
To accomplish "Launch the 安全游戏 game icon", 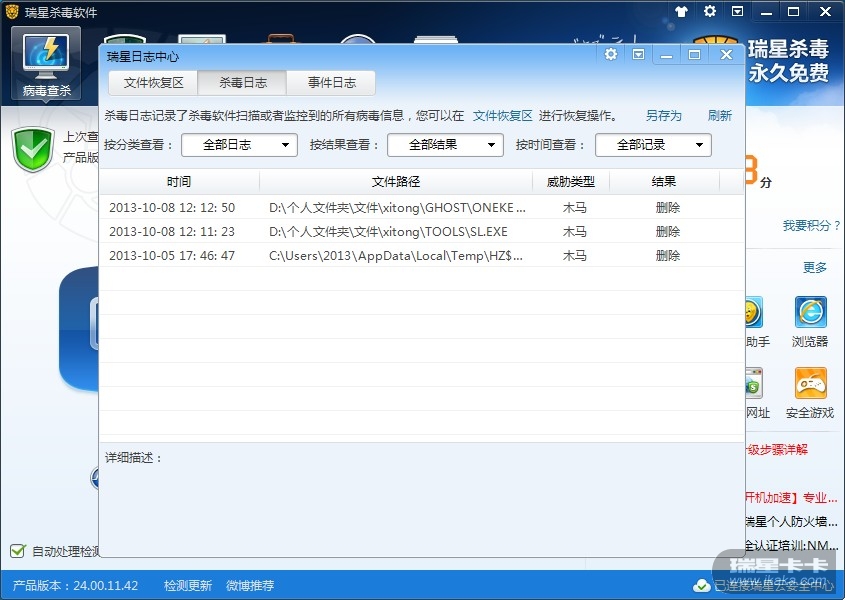I will 810,383.
